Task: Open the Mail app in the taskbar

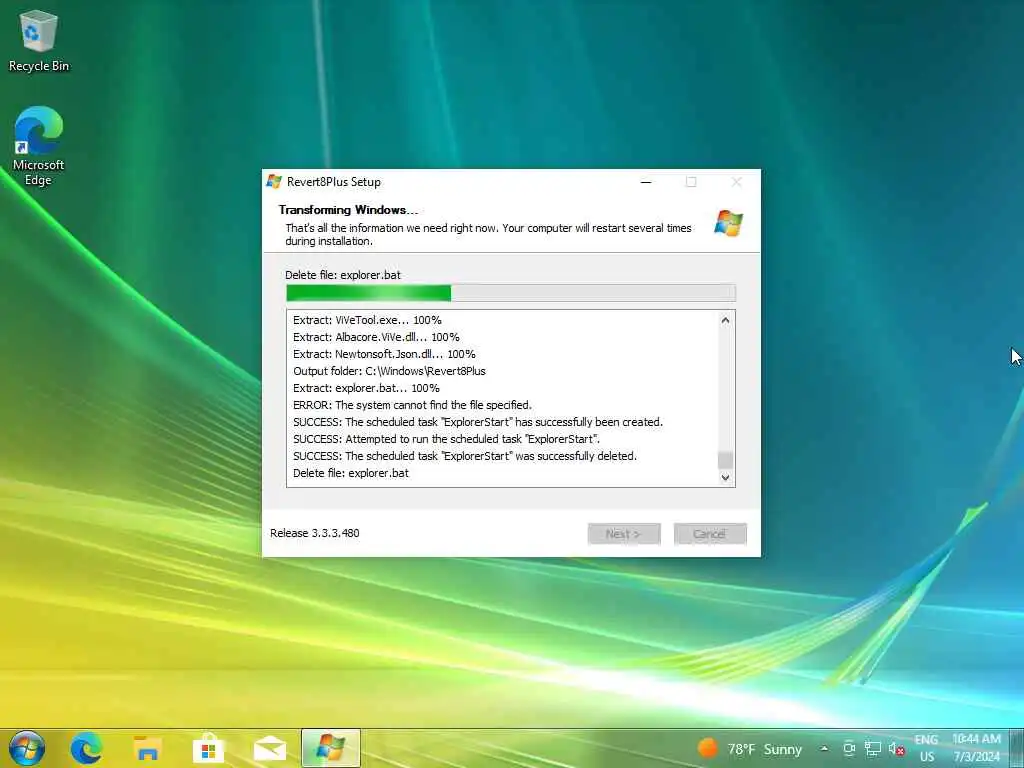Action: (270, 748)
